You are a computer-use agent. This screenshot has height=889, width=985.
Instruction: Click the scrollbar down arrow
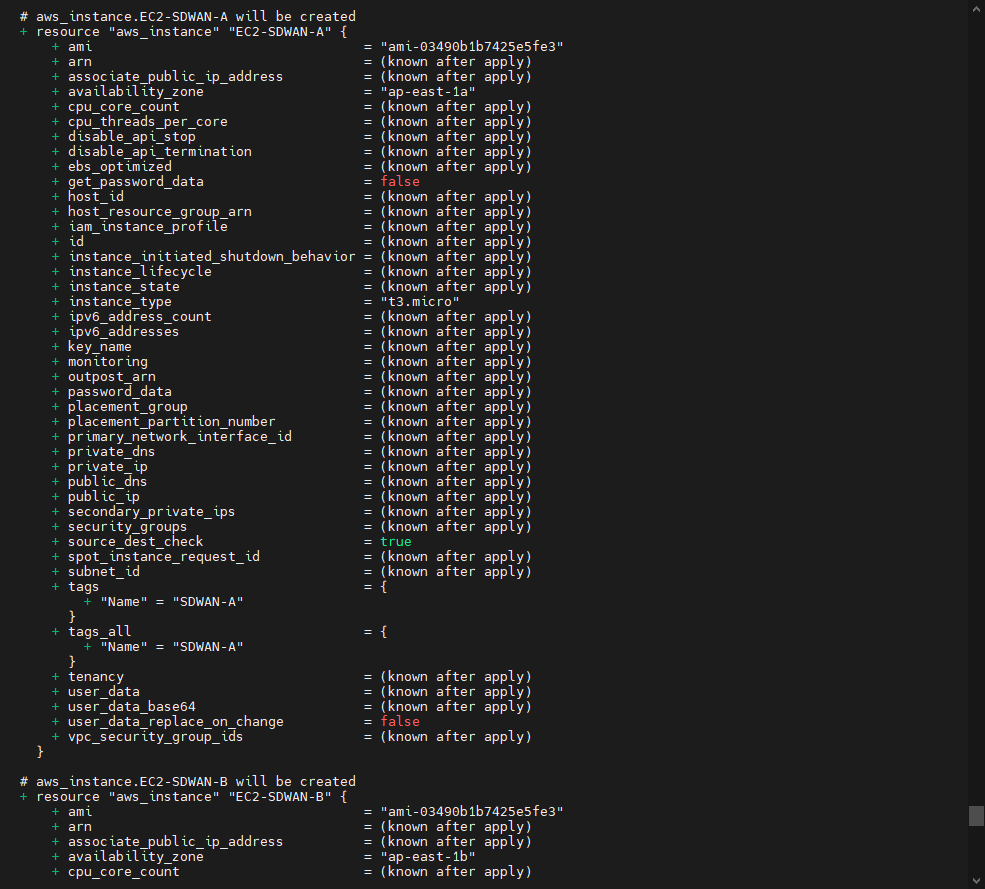pyautogui.click(x=976, y=880)
